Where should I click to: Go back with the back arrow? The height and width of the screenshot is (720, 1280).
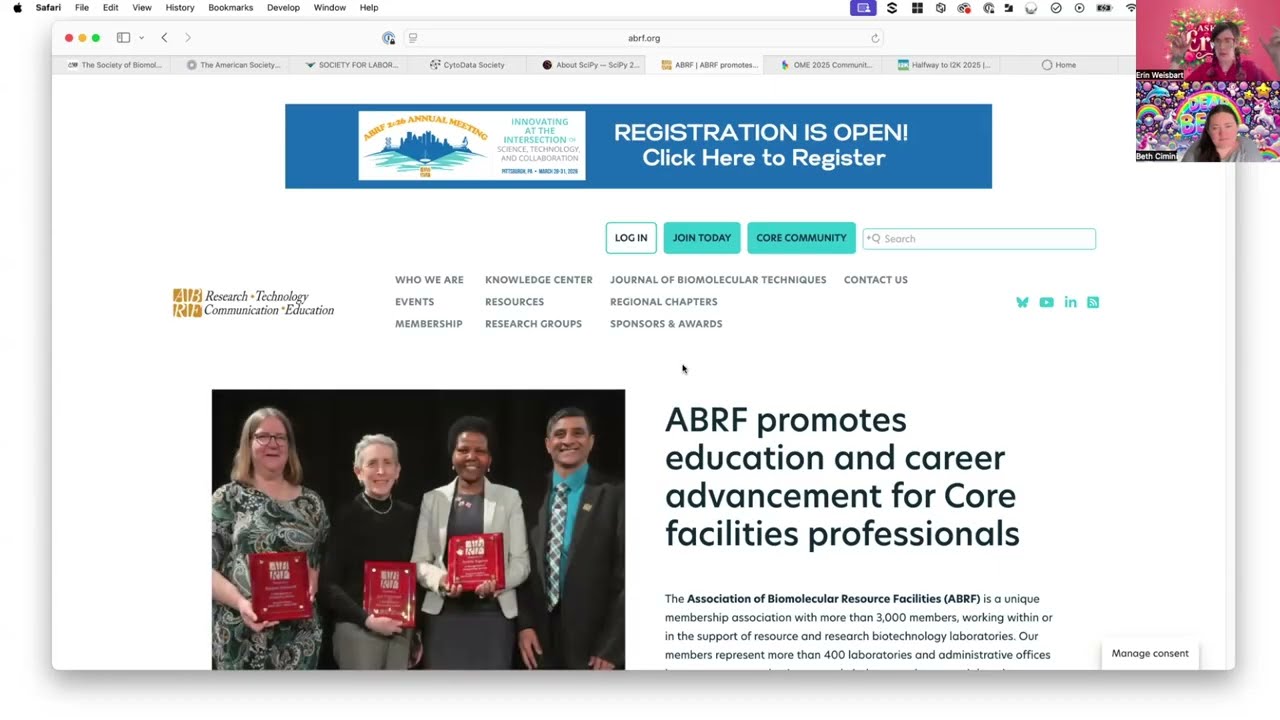[164, 38]
